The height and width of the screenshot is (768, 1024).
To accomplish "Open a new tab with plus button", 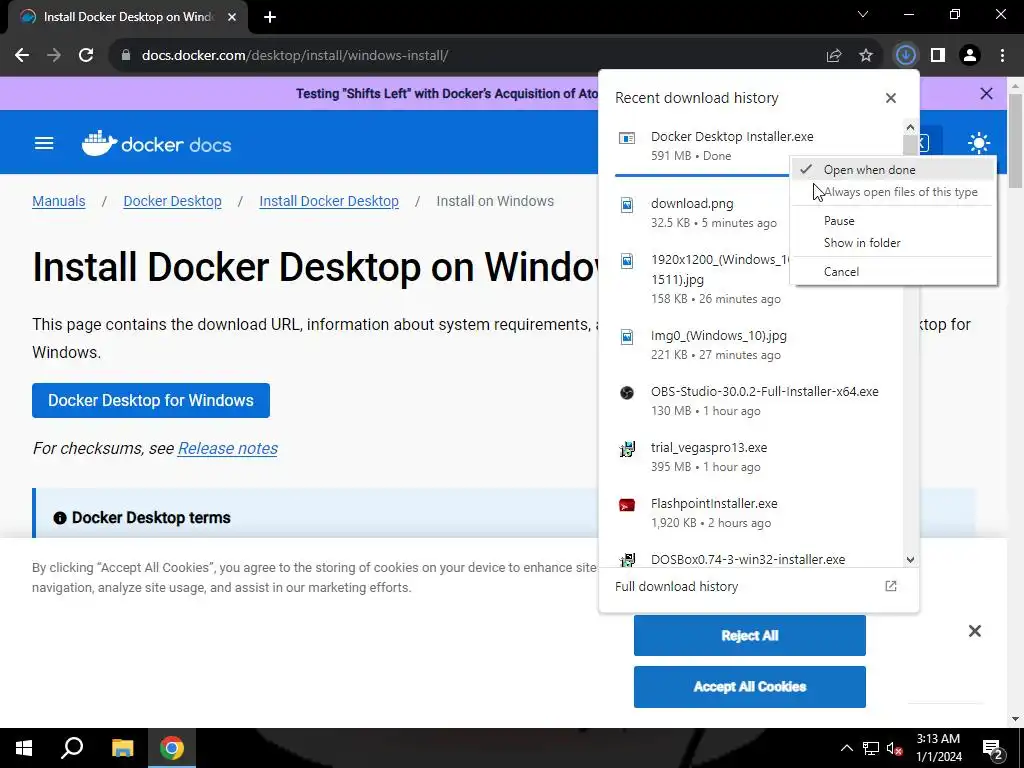I will point(270,17).
